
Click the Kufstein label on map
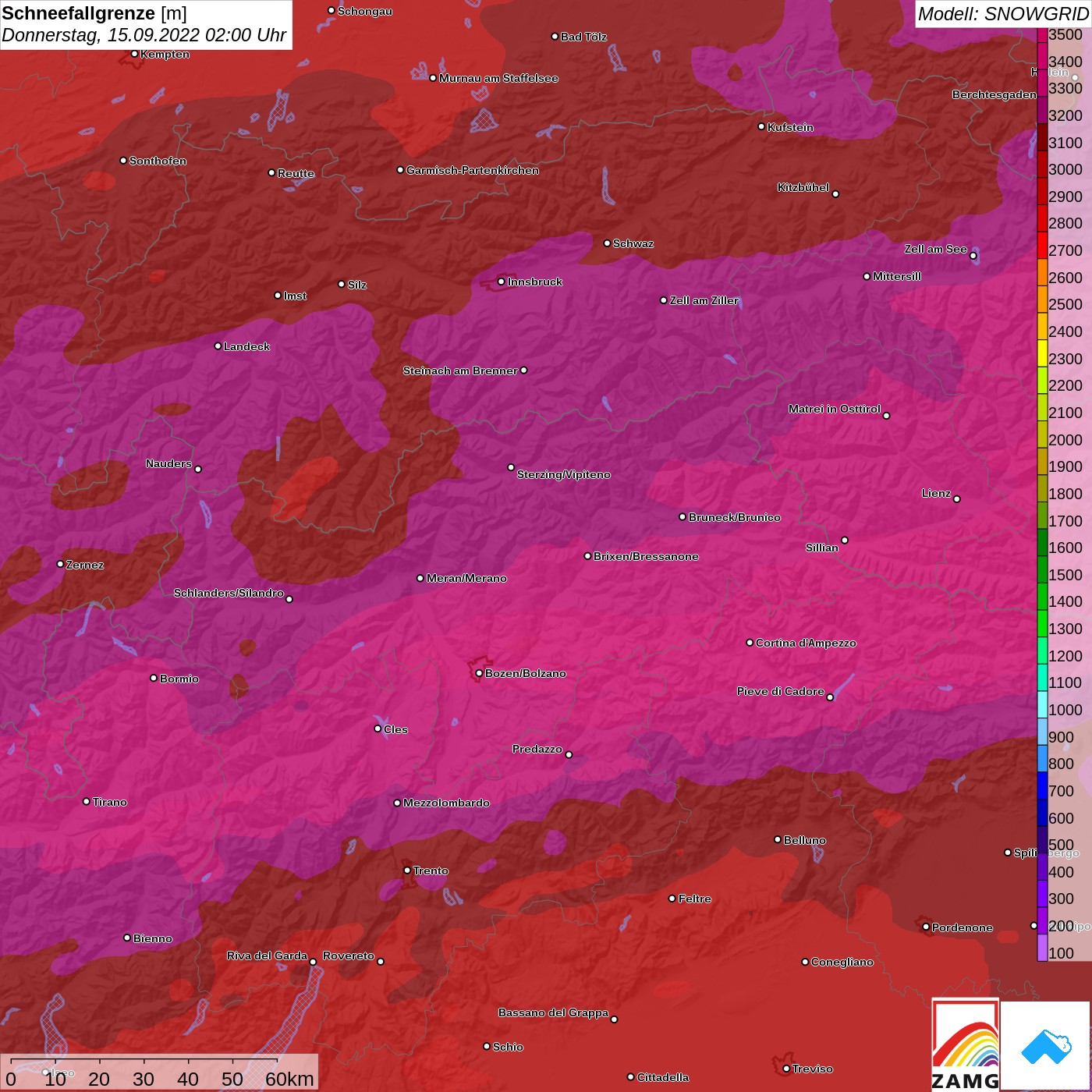click(790, 127)
